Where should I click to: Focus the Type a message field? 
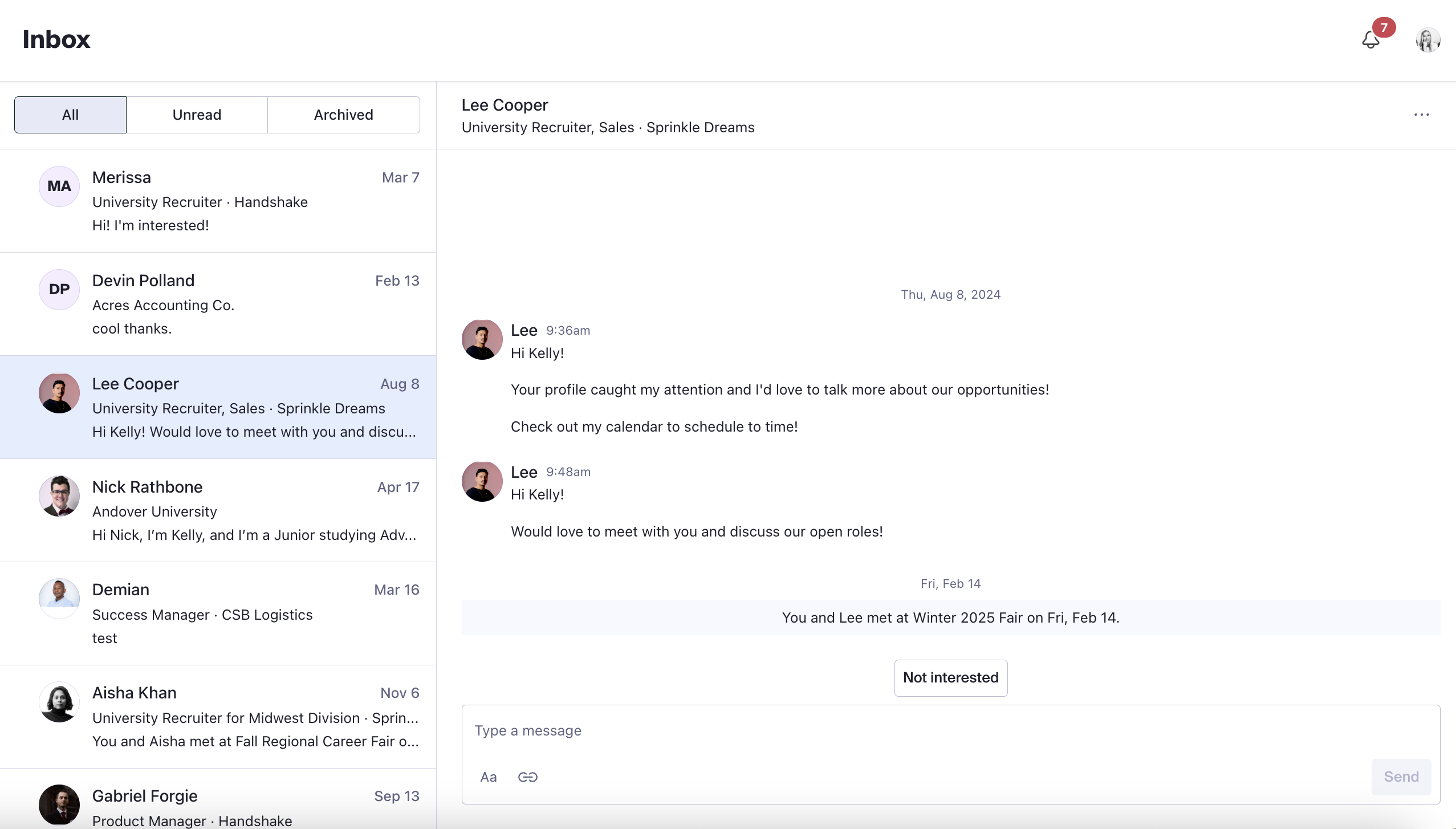click(951, 731)
